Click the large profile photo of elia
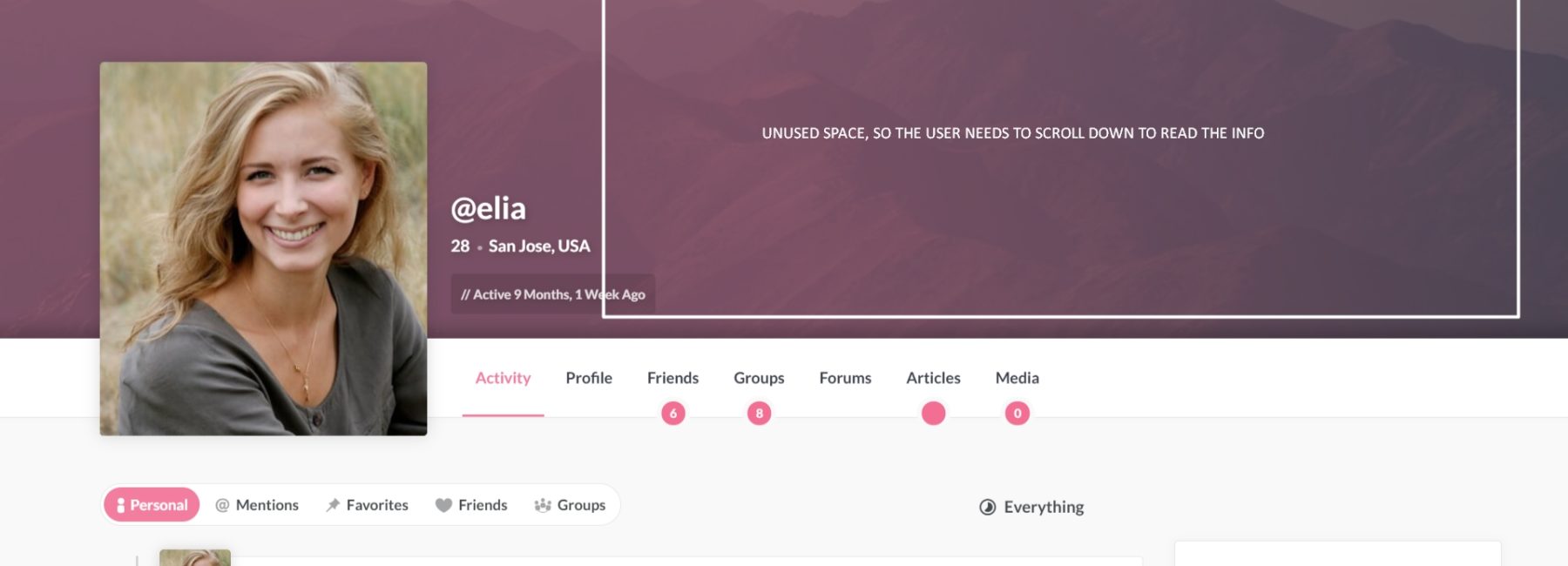 click(263, 248)
